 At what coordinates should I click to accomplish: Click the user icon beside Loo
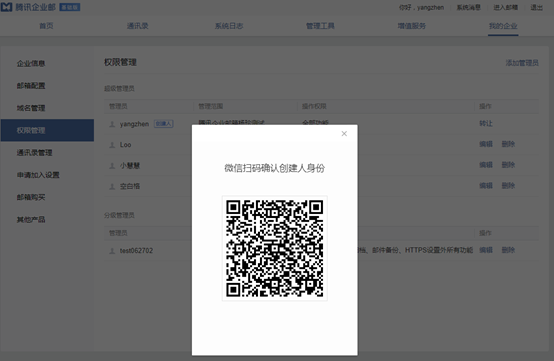(x=112, y=145)
